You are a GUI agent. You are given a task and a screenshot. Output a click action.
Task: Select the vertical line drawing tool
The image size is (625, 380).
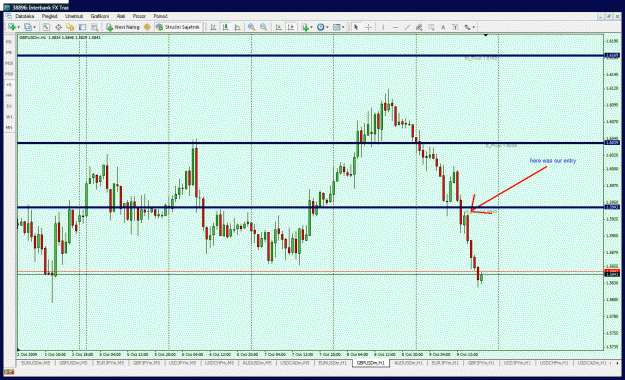pyautogui.click(x=383, y=27)
